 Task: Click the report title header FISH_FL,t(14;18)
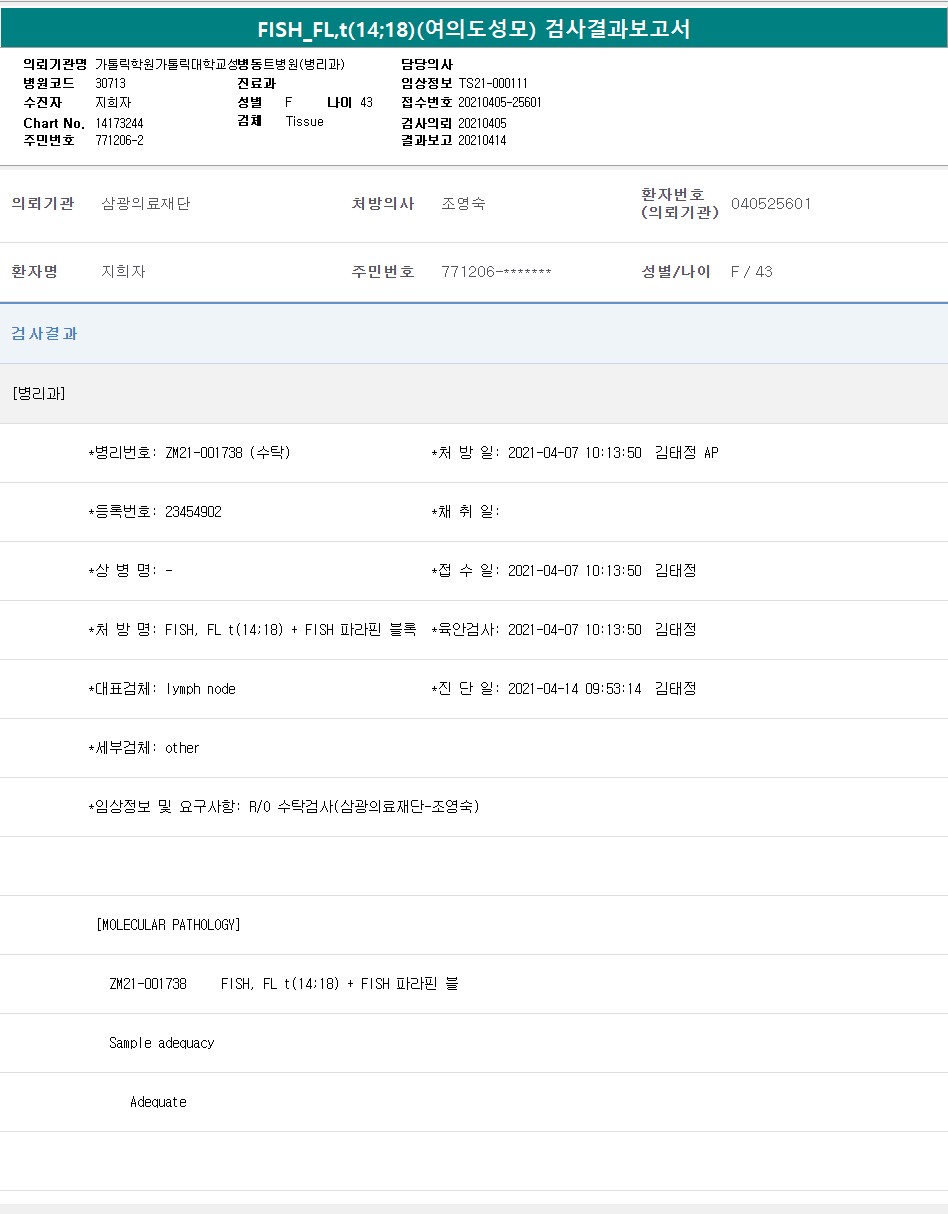point(473,29)
